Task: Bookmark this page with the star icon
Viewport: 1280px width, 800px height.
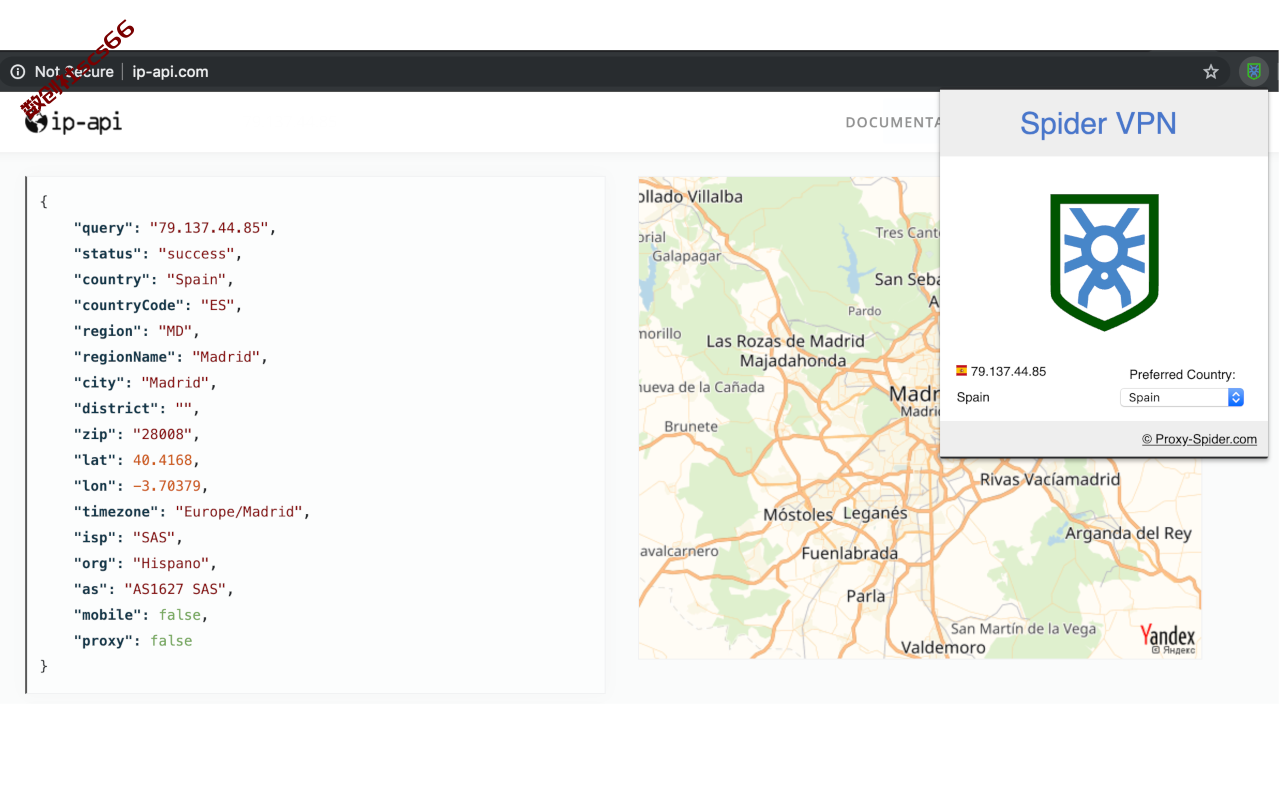Action: pos(1211,72)
